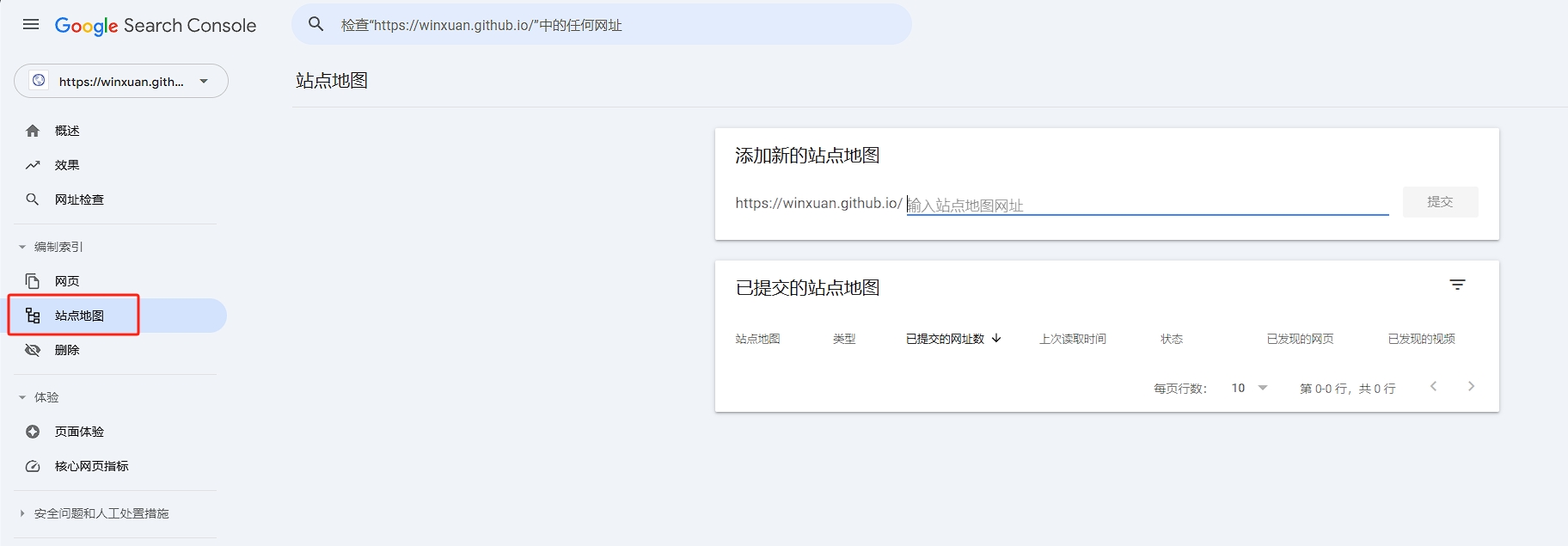
Task: Open the rows-per-page dropdown showing 10
Action: point(1249,388)
